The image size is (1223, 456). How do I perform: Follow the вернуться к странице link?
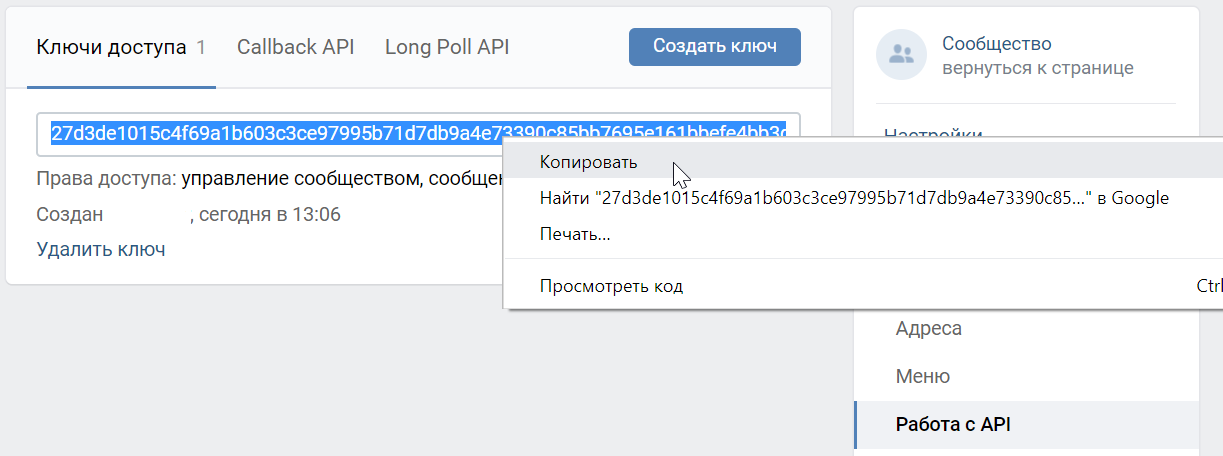1037,69
